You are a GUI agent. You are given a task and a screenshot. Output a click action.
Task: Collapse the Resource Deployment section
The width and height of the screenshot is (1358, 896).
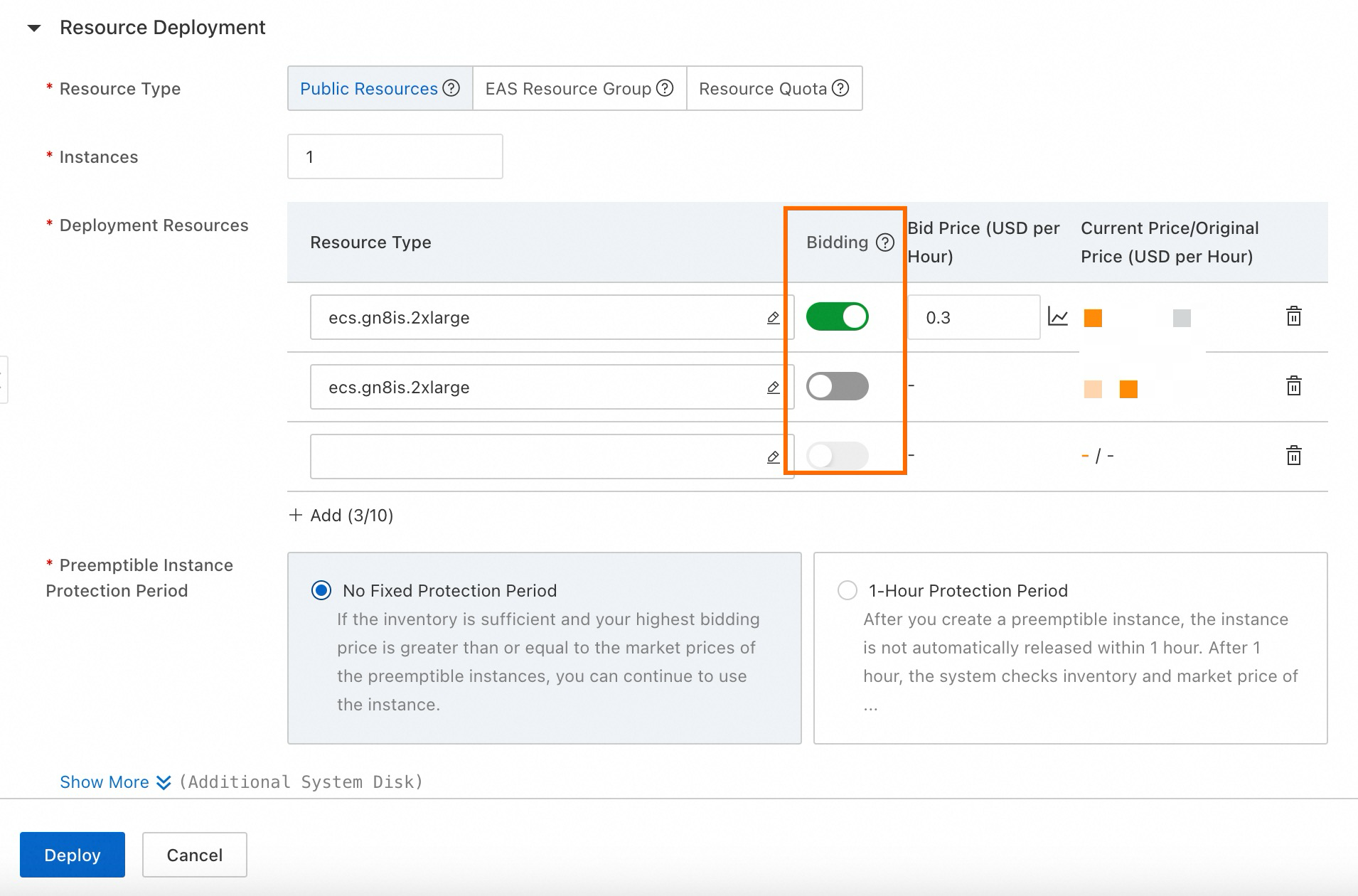pos(34,28)
